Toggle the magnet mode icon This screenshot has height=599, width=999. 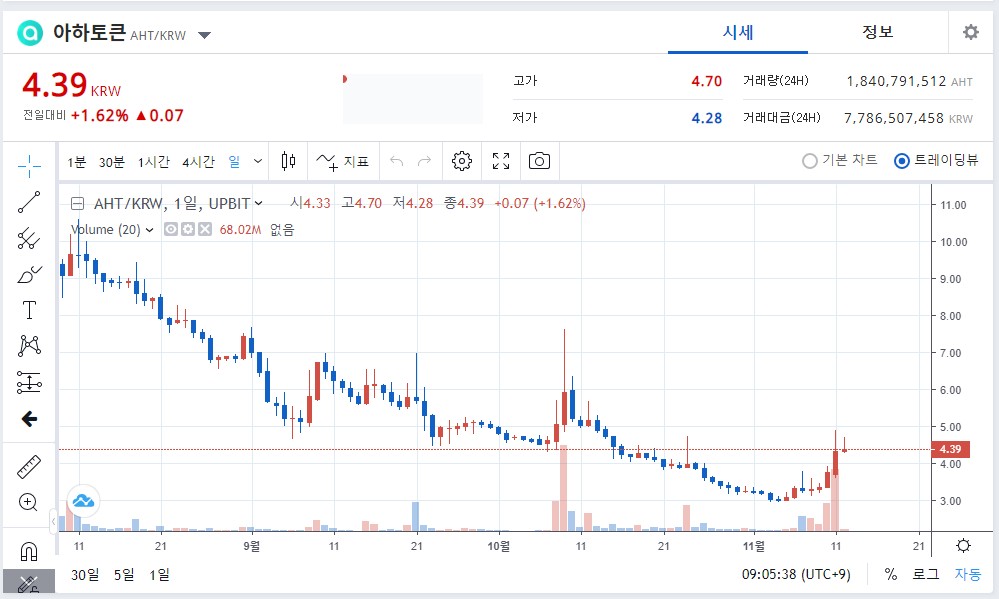[29, 551]
